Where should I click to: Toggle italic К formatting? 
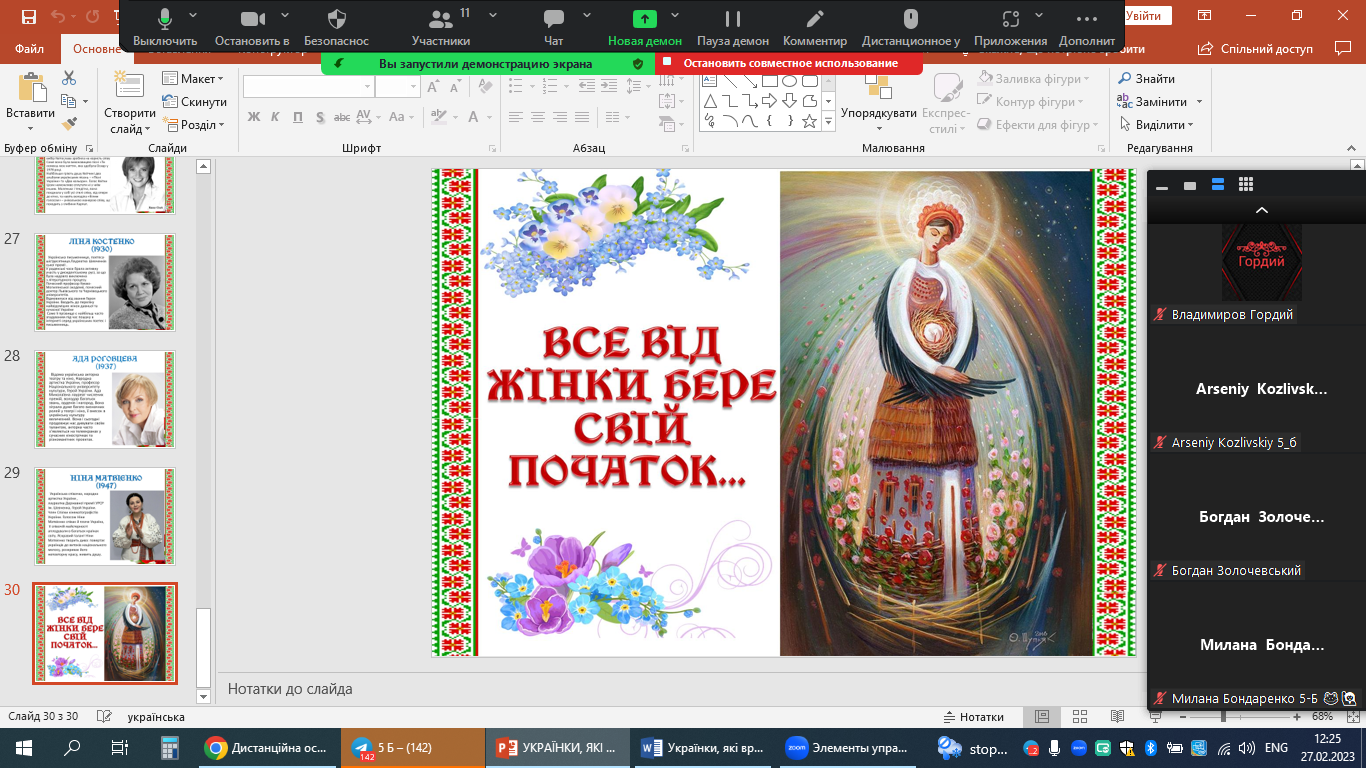276,117
